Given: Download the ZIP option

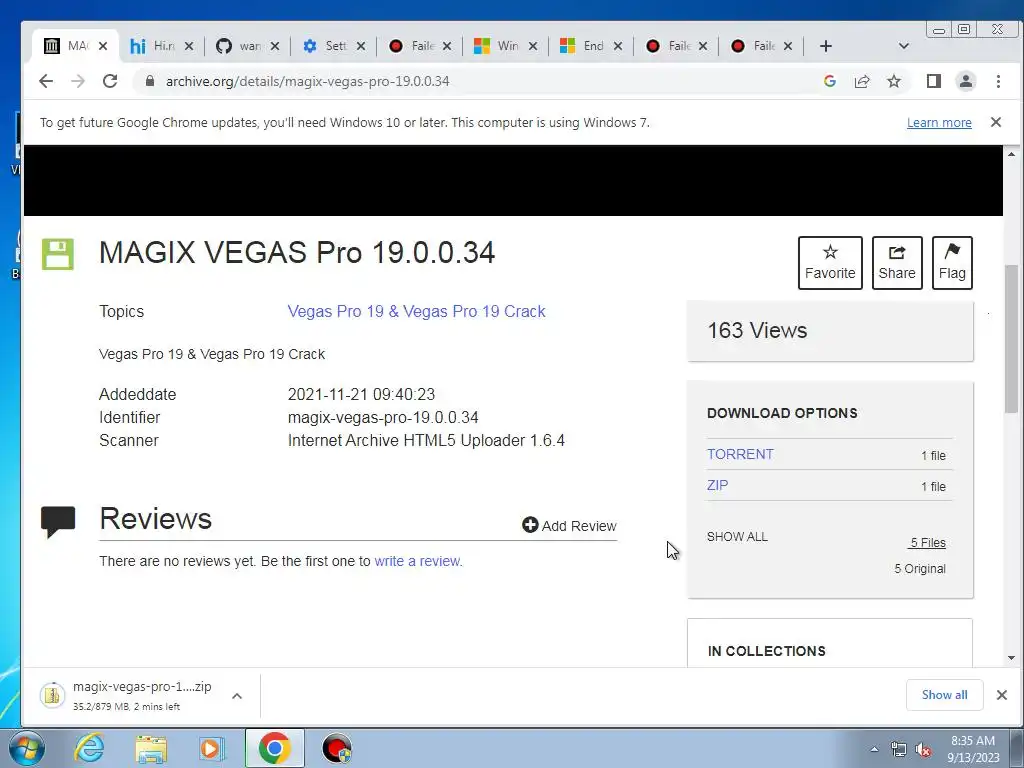Looking at the screenshot, I should [717, 485].
